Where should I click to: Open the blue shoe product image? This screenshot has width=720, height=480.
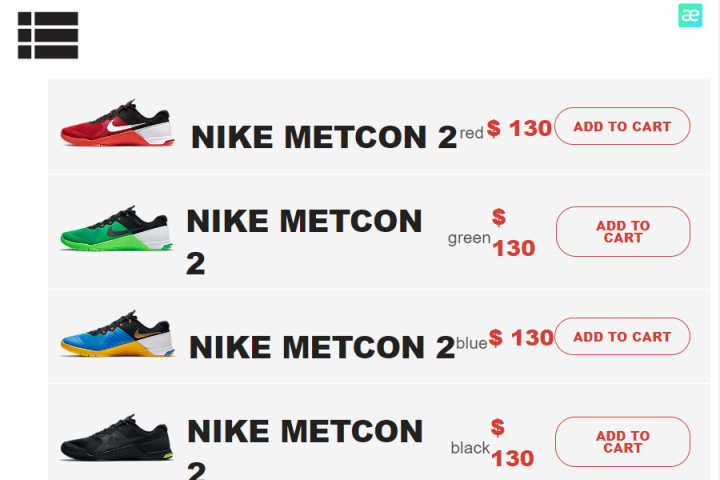118,334
